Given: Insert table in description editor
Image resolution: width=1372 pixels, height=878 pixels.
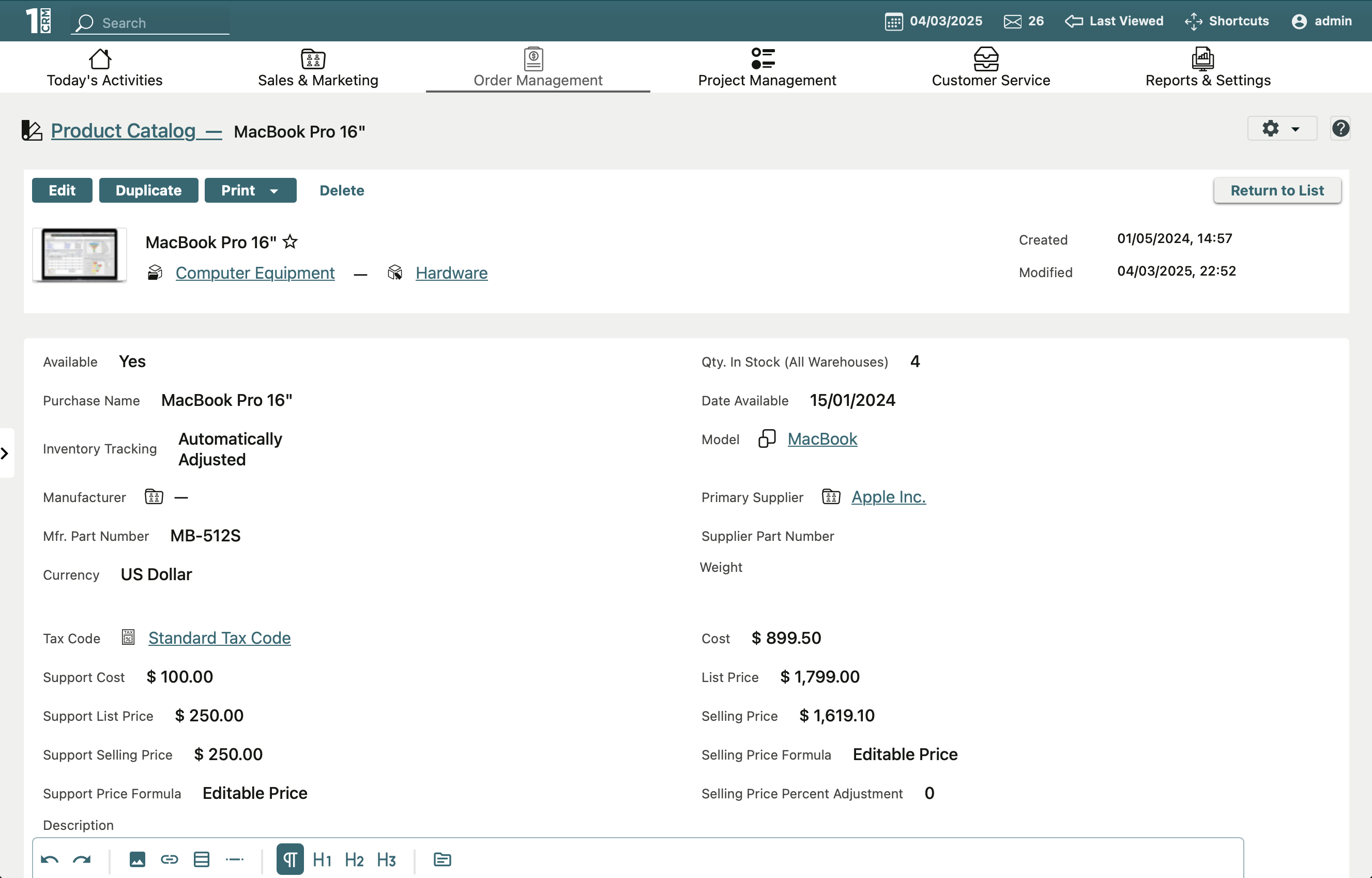Looking at the screenshot, I should 202,859.
